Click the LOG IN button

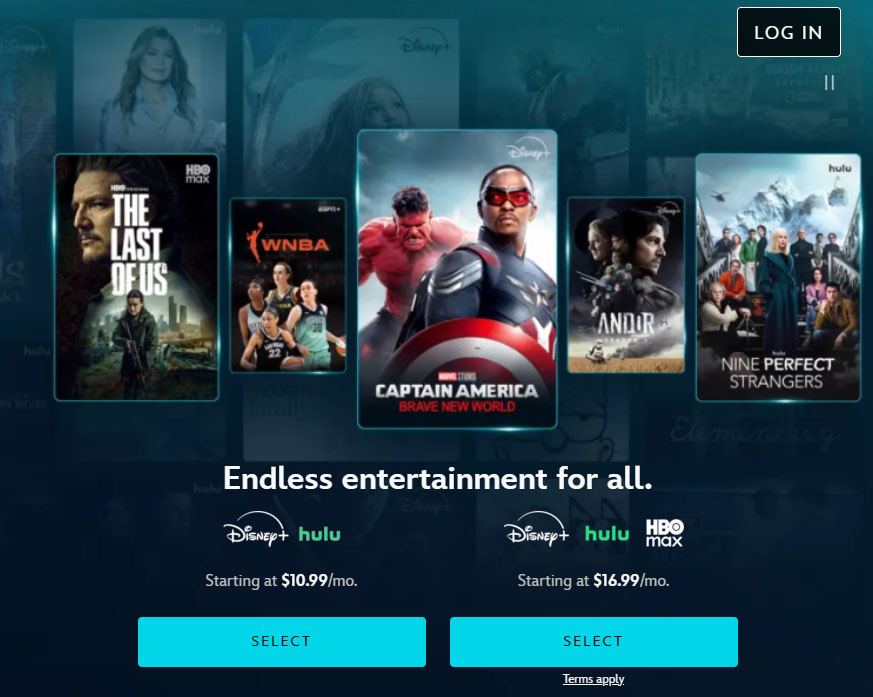pyautogui.click(x=788, y=32)
